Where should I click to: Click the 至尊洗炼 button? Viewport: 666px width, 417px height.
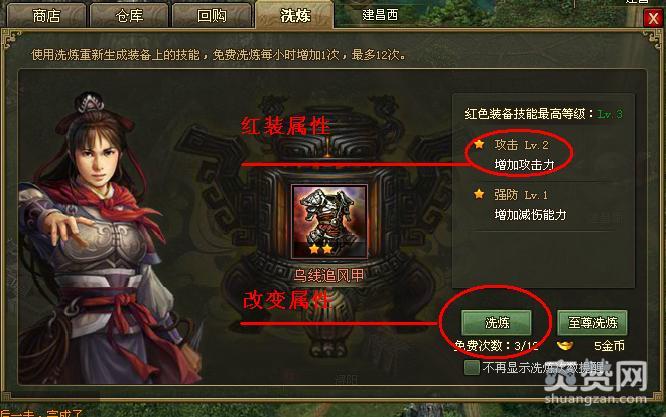(592, 323)
